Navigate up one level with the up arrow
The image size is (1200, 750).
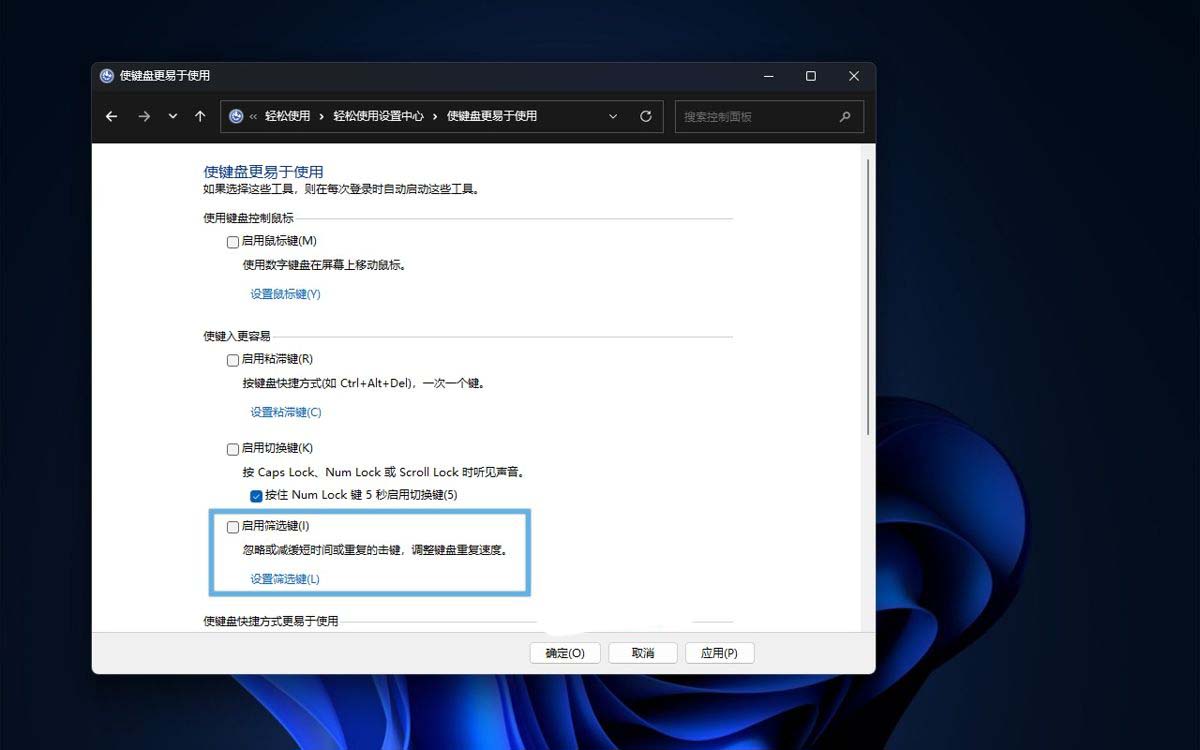pyautogui.click(x=199, y=116)
